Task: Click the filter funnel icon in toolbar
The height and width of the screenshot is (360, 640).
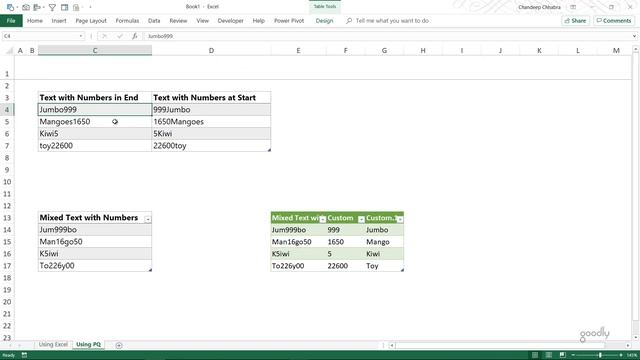Action: pyautogui.click(x=52, y=7)
